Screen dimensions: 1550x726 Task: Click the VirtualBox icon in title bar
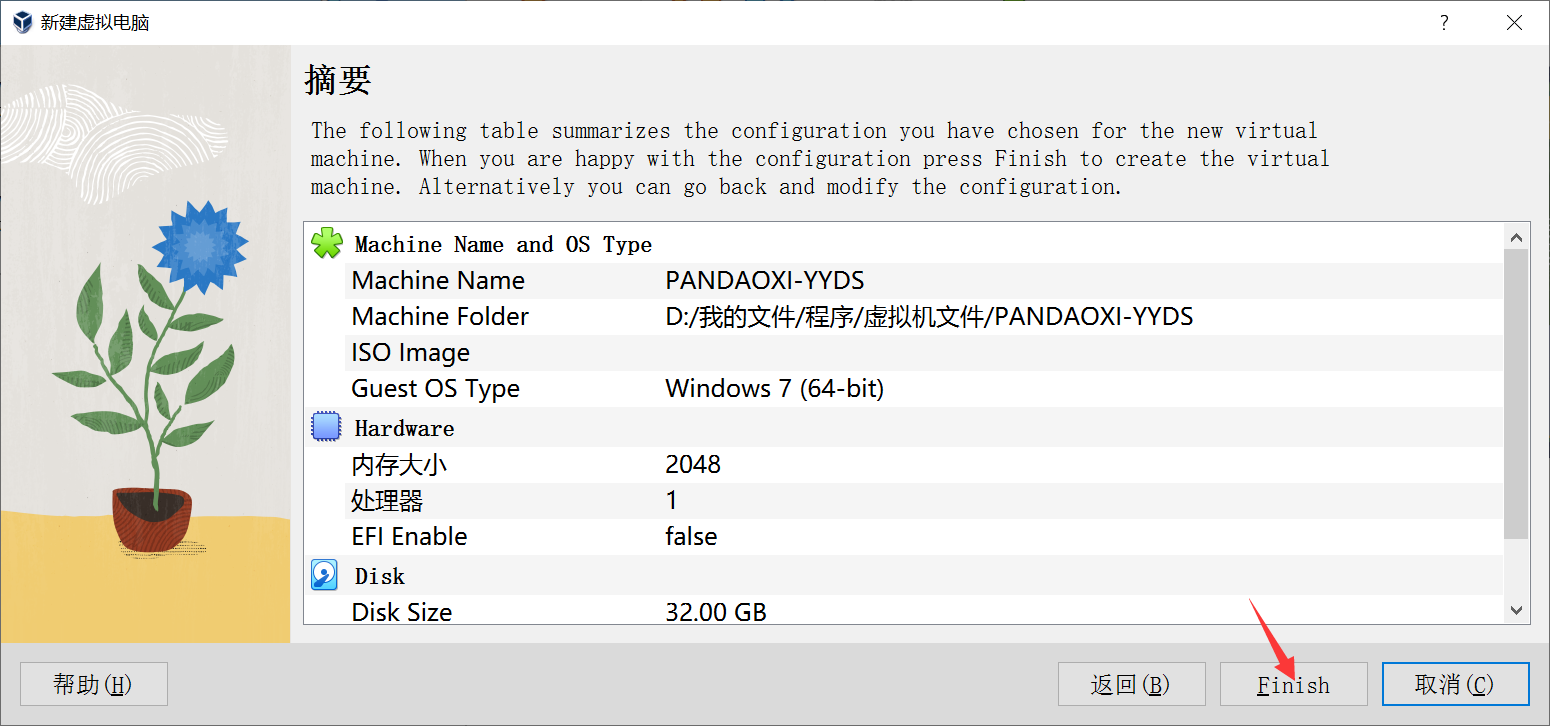click(x=20, y=22)
